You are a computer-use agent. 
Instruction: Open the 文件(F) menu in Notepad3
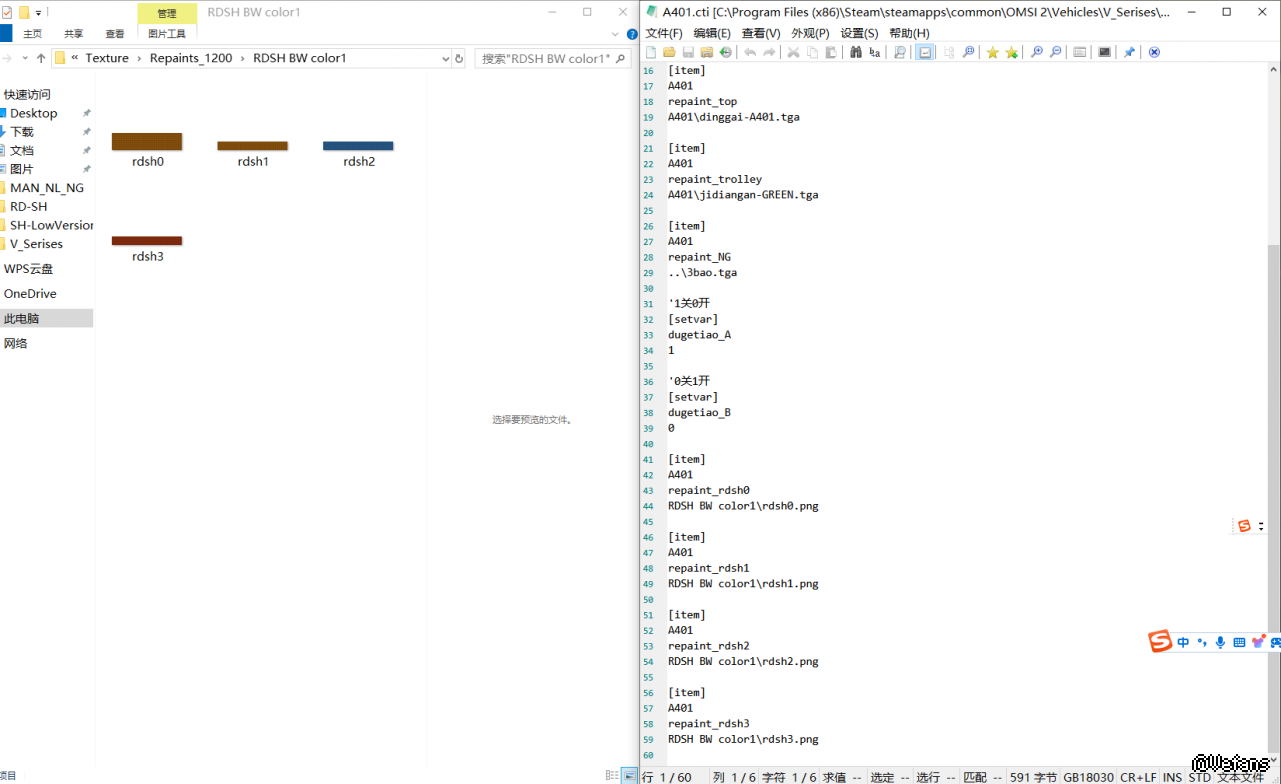point(664,33)
